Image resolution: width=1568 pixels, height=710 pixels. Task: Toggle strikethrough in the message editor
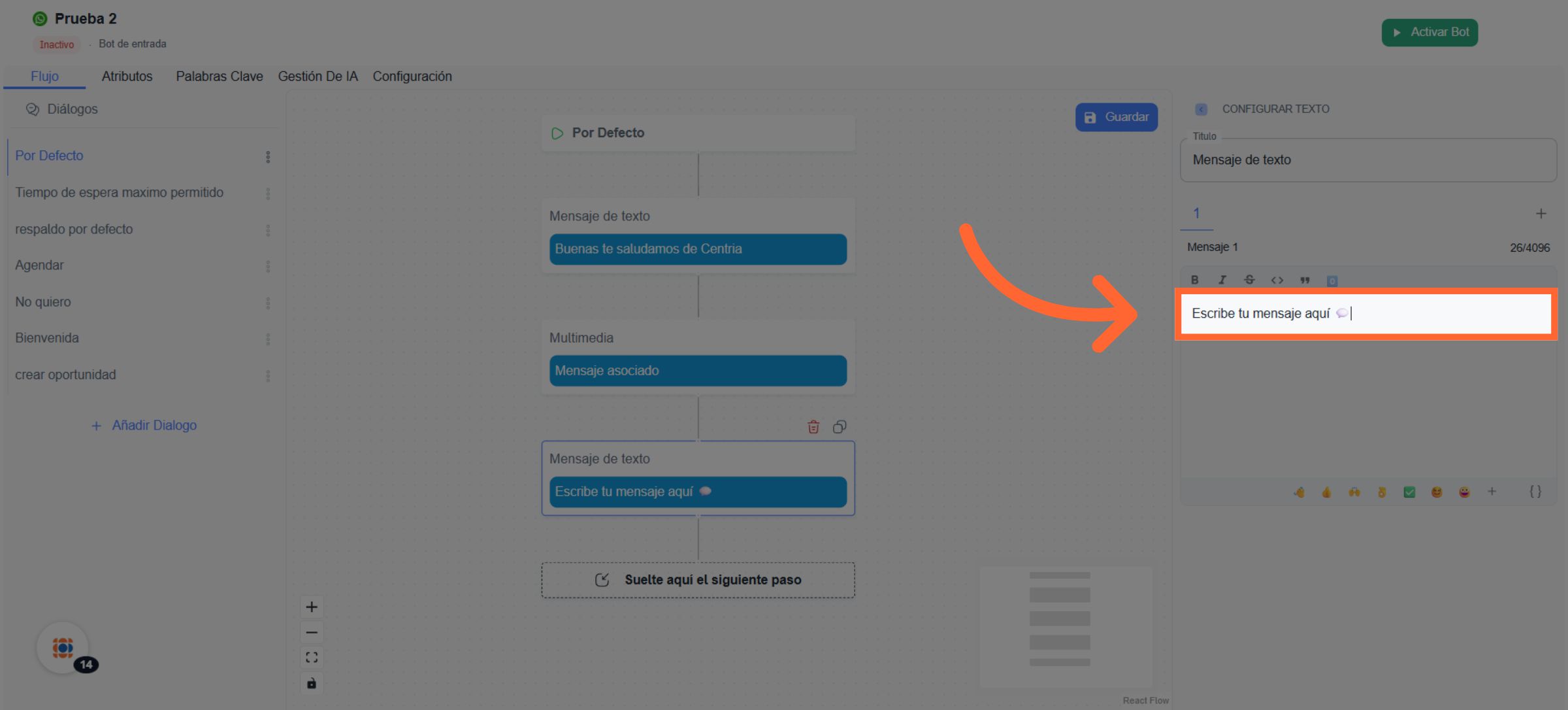(x=1249, y=280)
